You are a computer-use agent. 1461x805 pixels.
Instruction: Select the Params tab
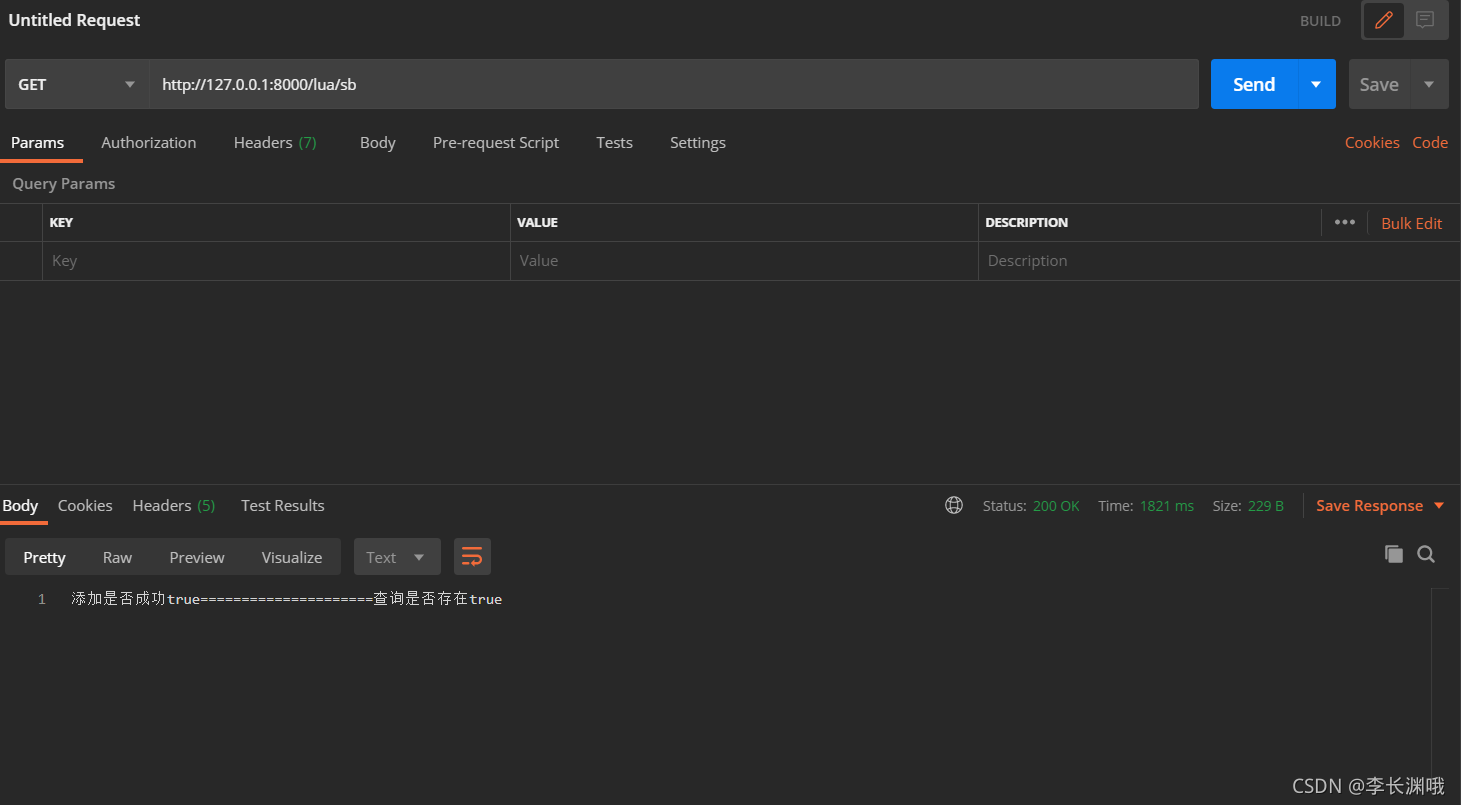38,143
